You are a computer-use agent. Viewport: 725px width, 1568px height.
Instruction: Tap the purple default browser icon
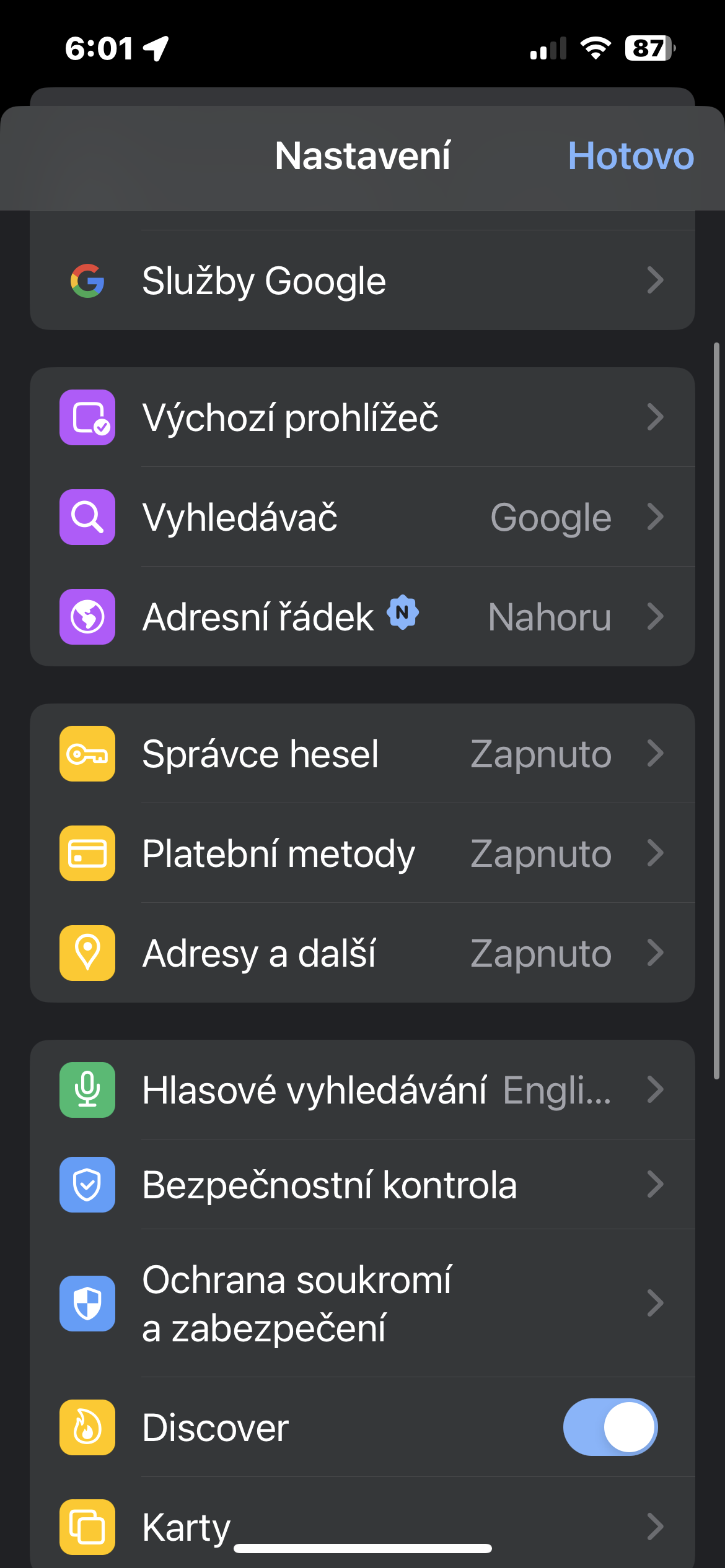(x=87, y=417)
